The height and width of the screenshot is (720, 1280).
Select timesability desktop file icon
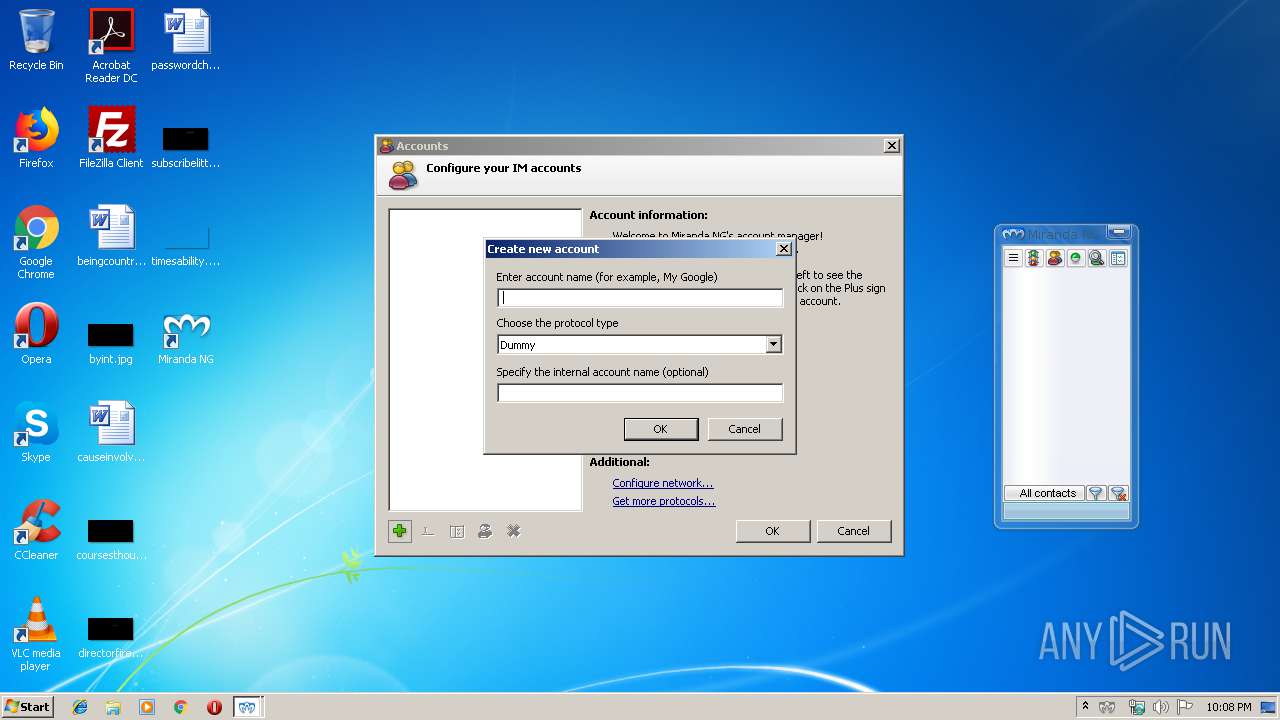coord(186,246)
